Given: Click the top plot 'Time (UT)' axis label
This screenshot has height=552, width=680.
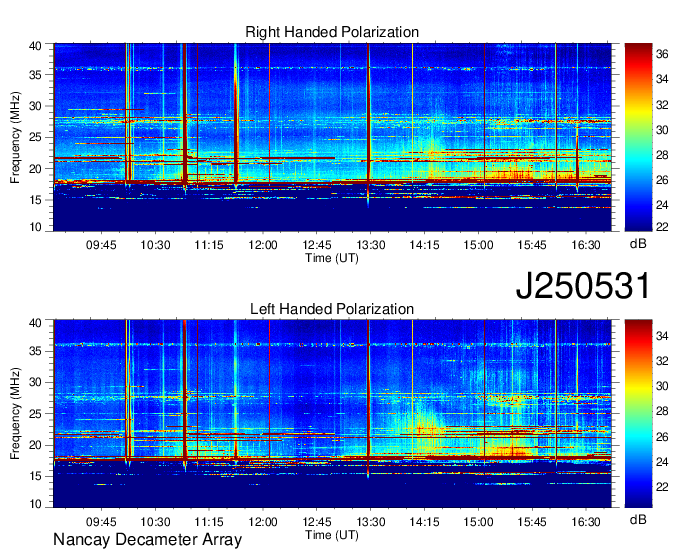Looking at the screenshot, I should coord(332,258).
